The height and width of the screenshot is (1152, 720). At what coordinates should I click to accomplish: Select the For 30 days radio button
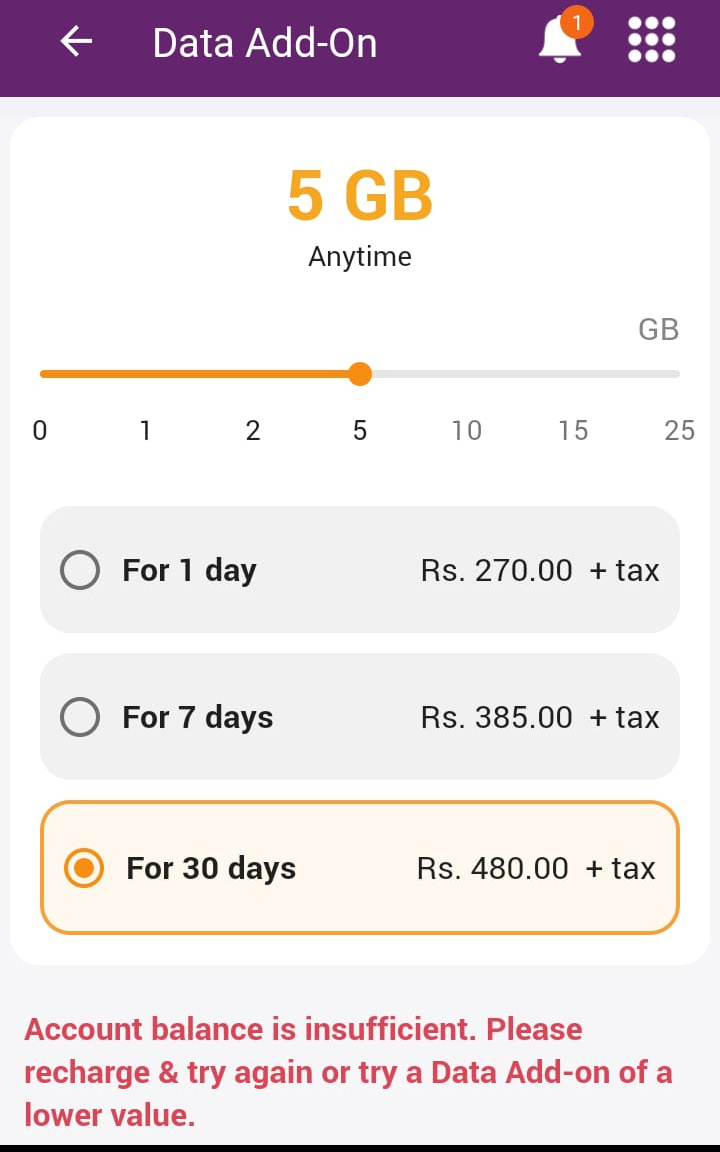tap(84, 868)
